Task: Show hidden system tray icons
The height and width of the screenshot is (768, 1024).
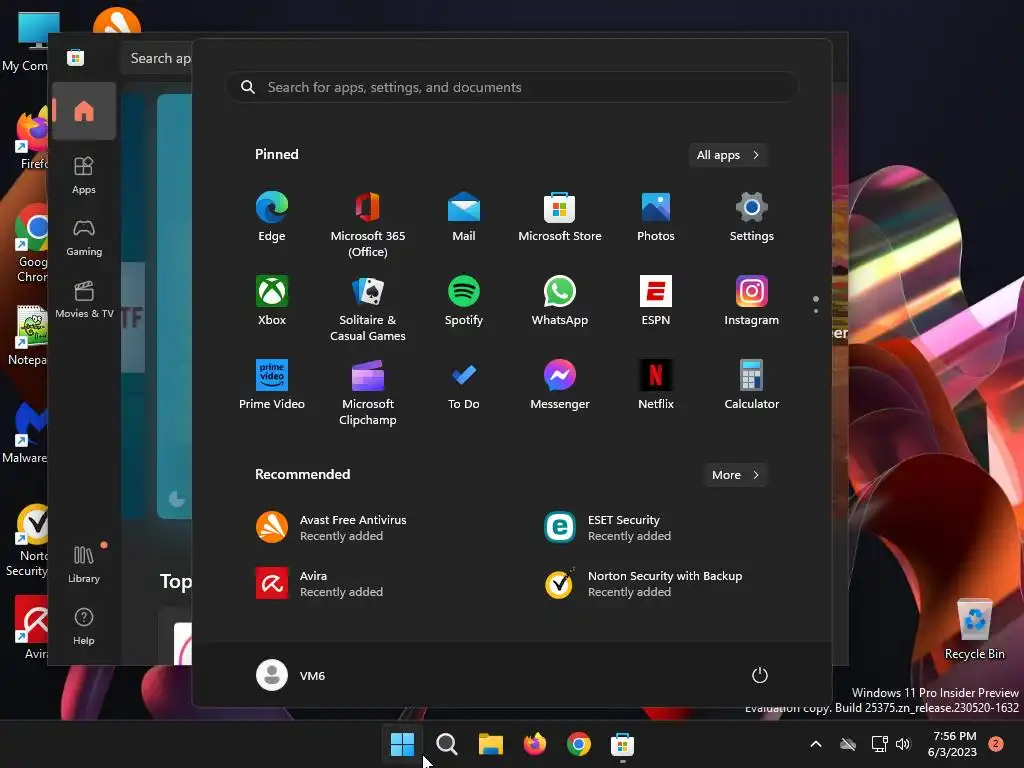Action: (816, 744)
